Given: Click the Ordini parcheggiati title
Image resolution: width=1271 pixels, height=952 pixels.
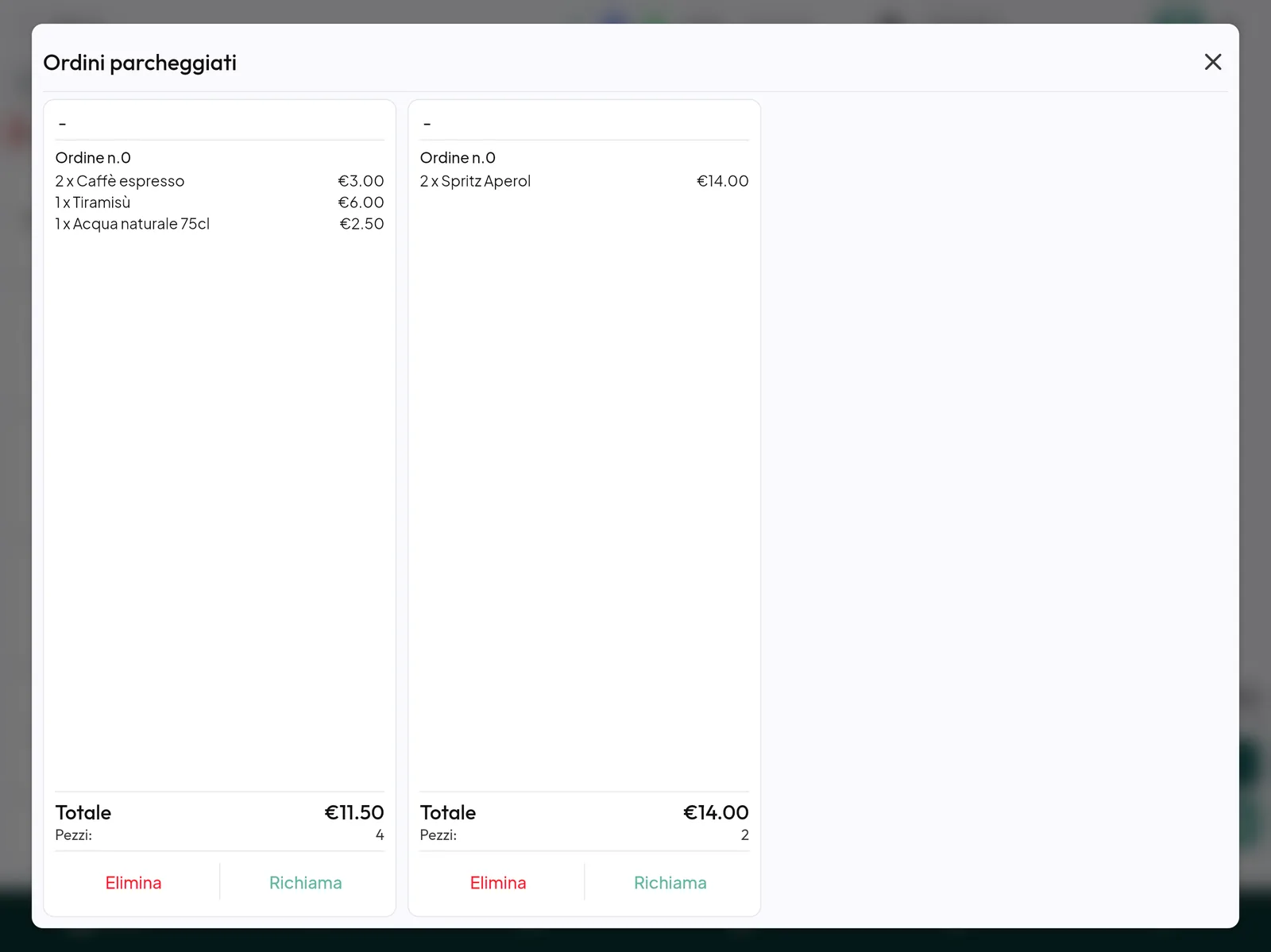Looking at the screenshot, I should click(140, 63).
